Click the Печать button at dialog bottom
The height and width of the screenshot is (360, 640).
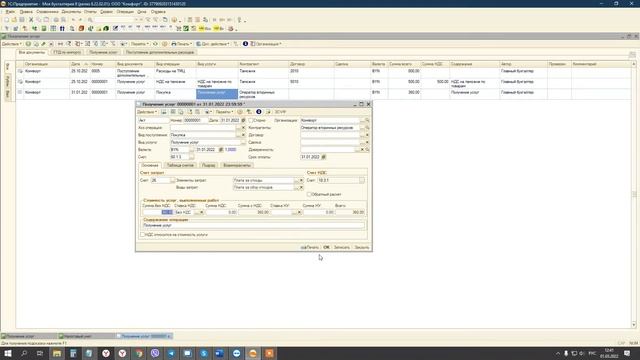pos(310,247)
